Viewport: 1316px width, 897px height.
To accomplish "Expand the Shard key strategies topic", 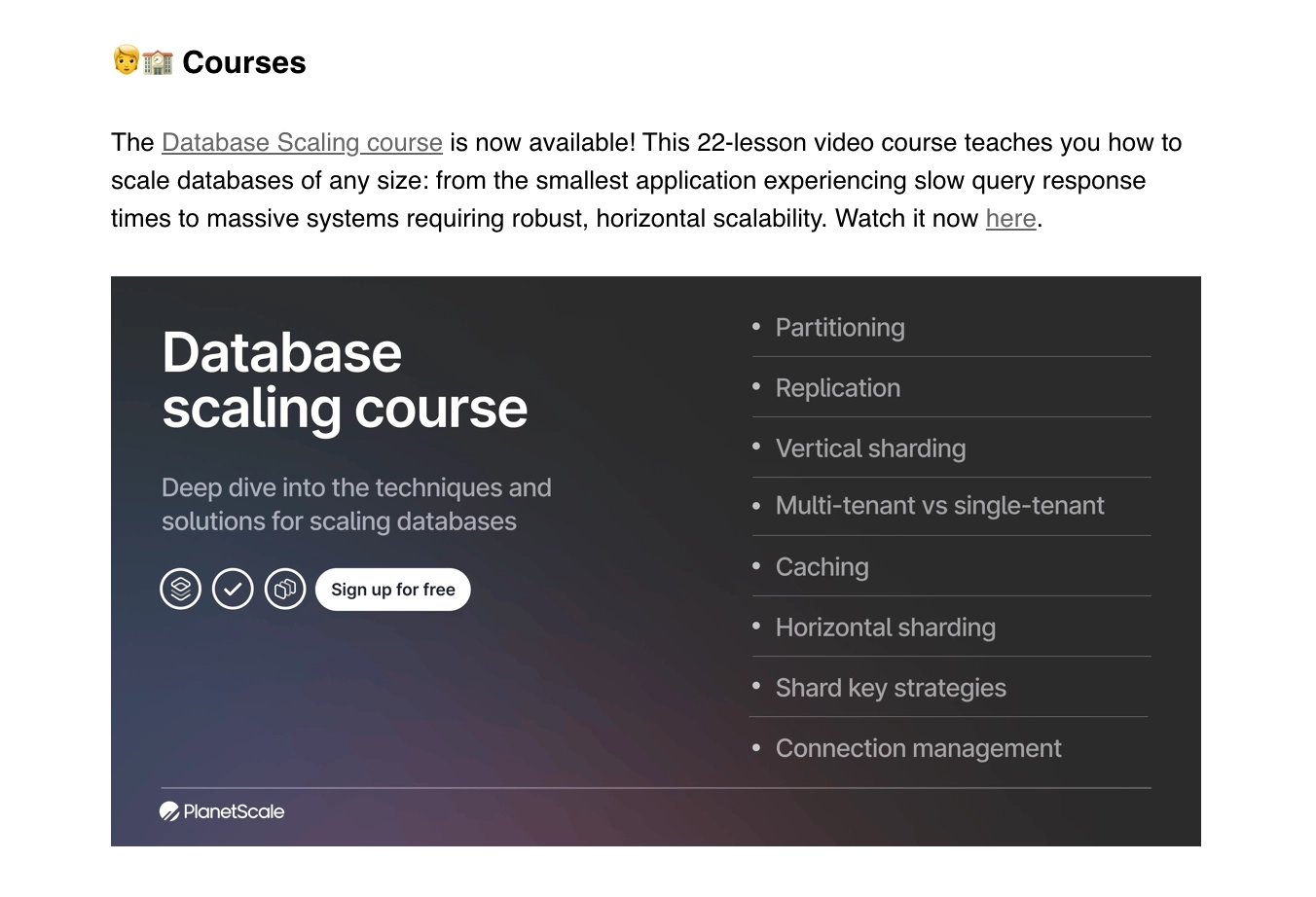I will pyautogui.click(x=891, y=688).
